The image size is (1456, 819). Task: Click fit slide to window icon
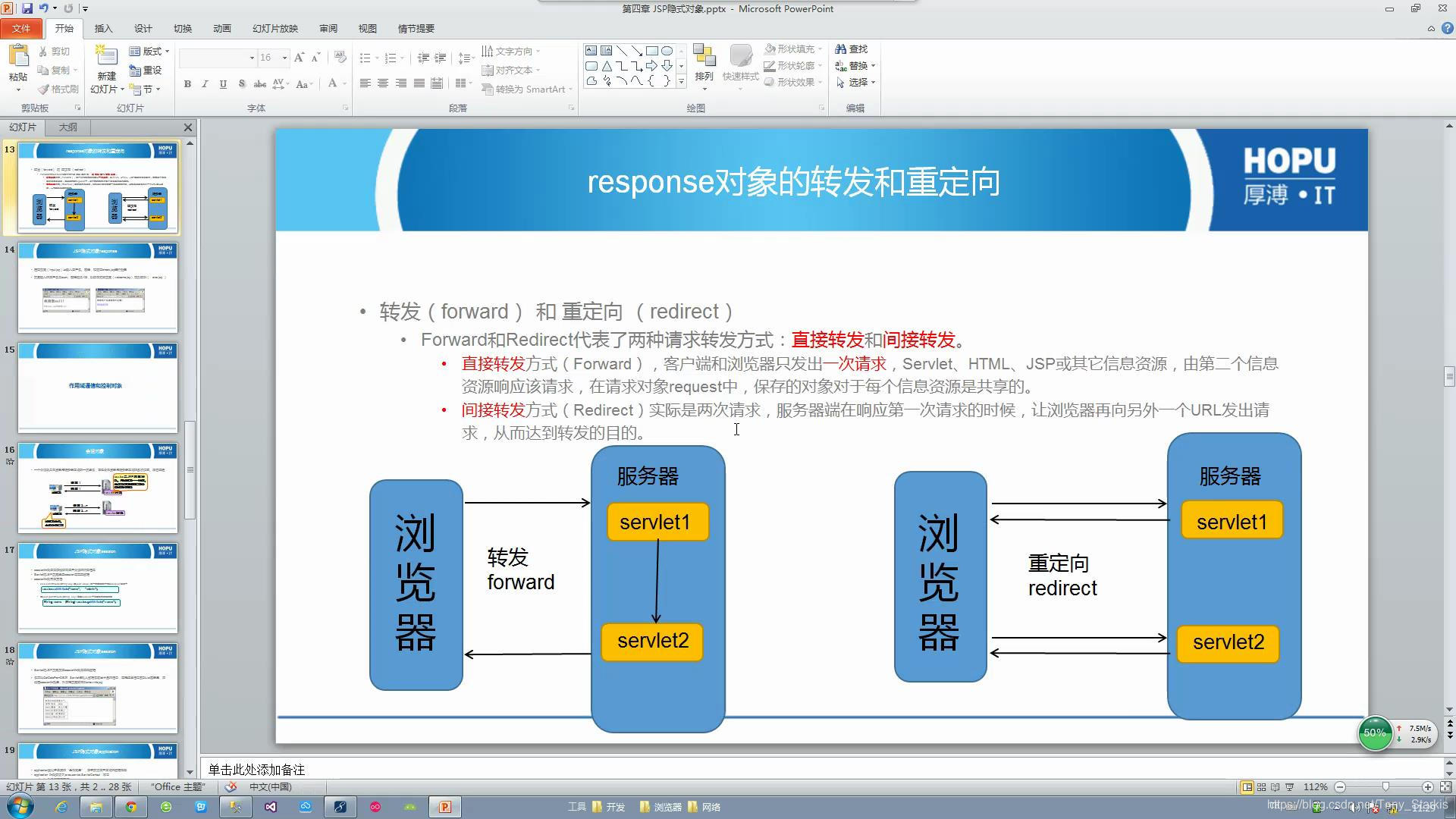tap(1445, 787)
